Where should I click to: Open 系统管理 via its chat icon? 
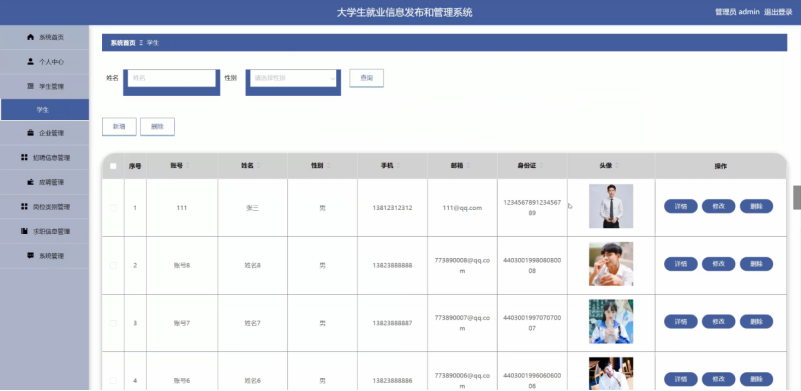(31, 256)
